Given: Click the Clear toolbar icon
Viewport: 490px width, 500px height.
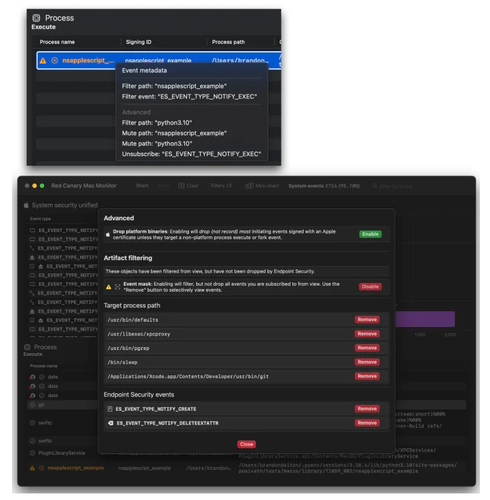Looking at the screenshot, I should click(x=181, y=186).
